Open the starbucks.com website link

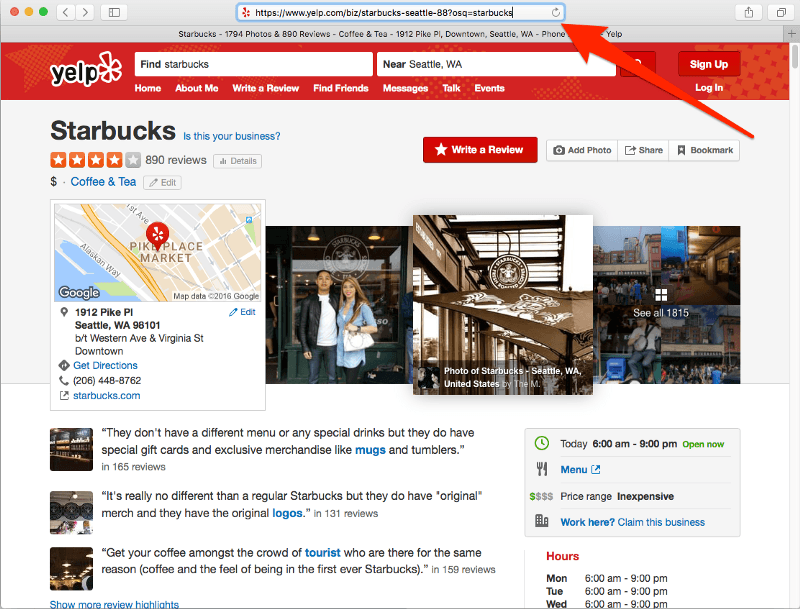pyautogui.click(x=105, y=395)
